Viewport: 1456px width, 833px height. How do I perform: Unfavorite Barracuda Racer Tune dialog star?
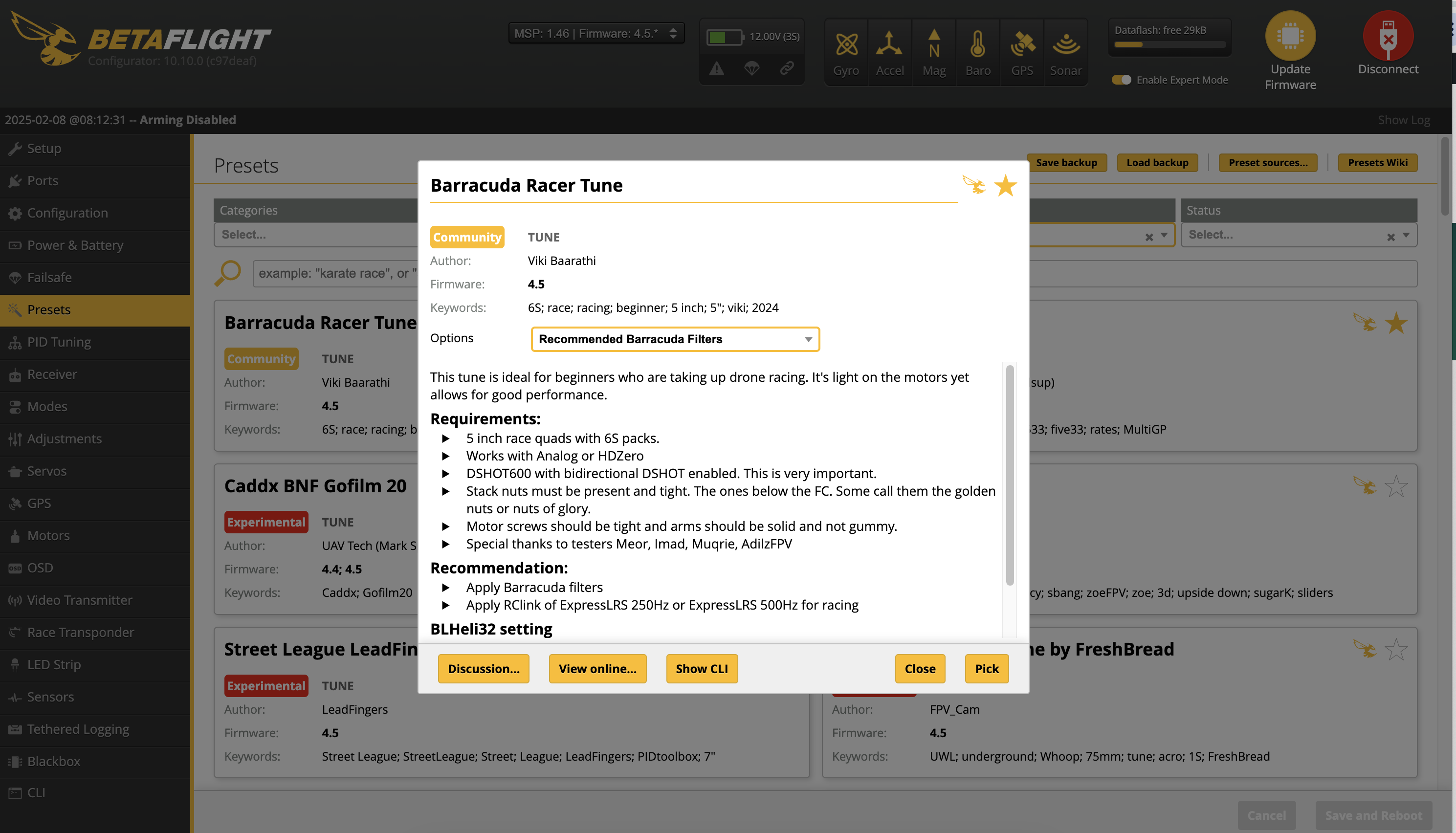coord(1005,186)
